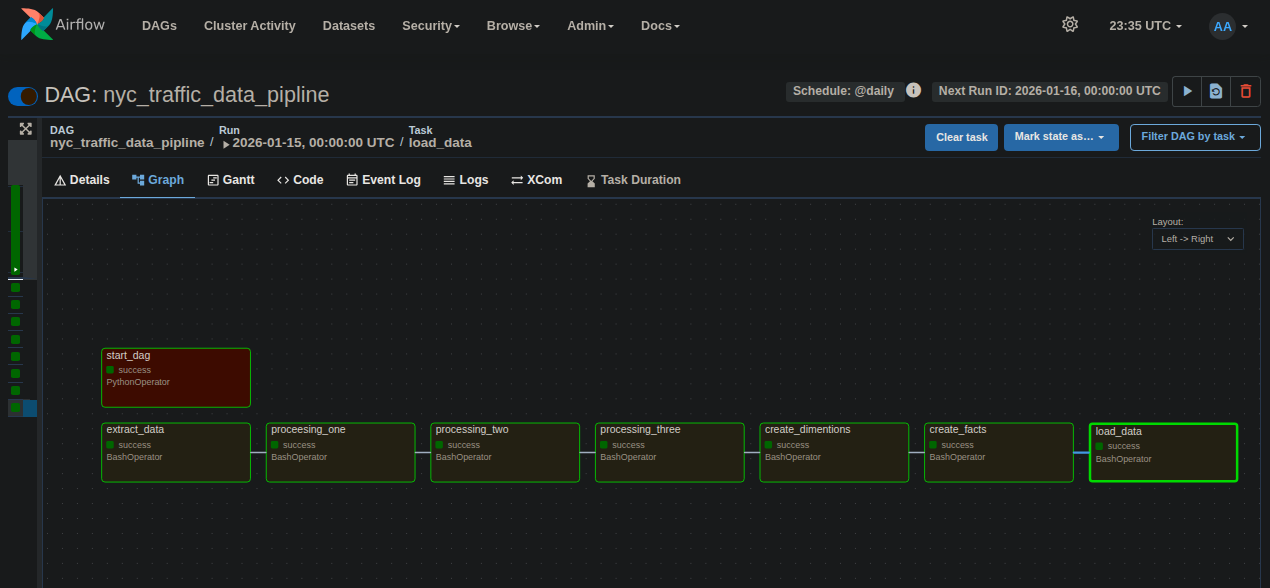Viewport: 1270px width, 588px height.
Task: Switch to the Gantt tab
Action: (x=231, y=180)
